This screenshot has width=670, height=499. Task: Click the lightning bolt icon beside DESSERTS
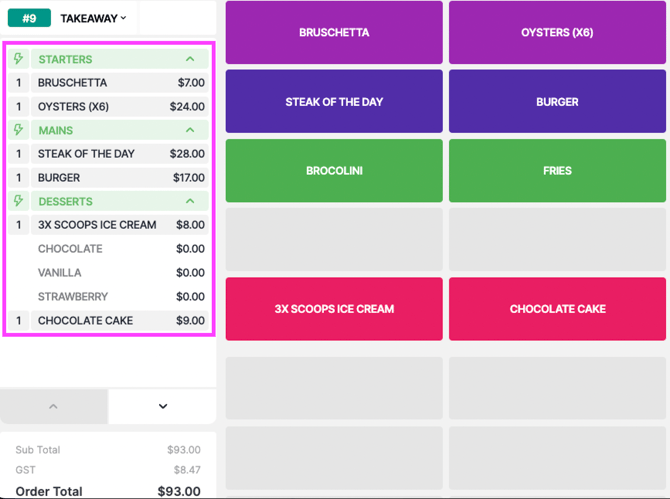(18, 201)
